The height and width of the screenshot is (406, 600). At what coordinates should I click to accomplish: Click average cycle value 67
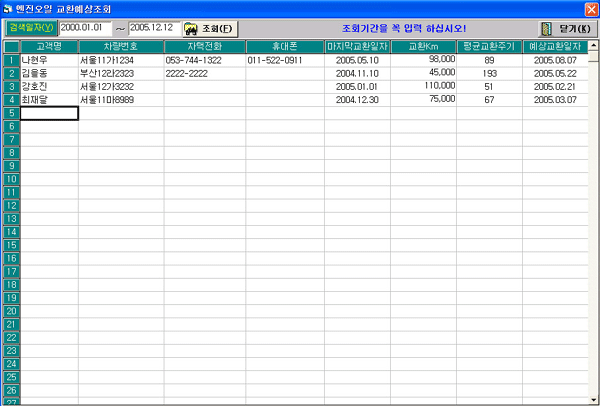pos(489,100)
